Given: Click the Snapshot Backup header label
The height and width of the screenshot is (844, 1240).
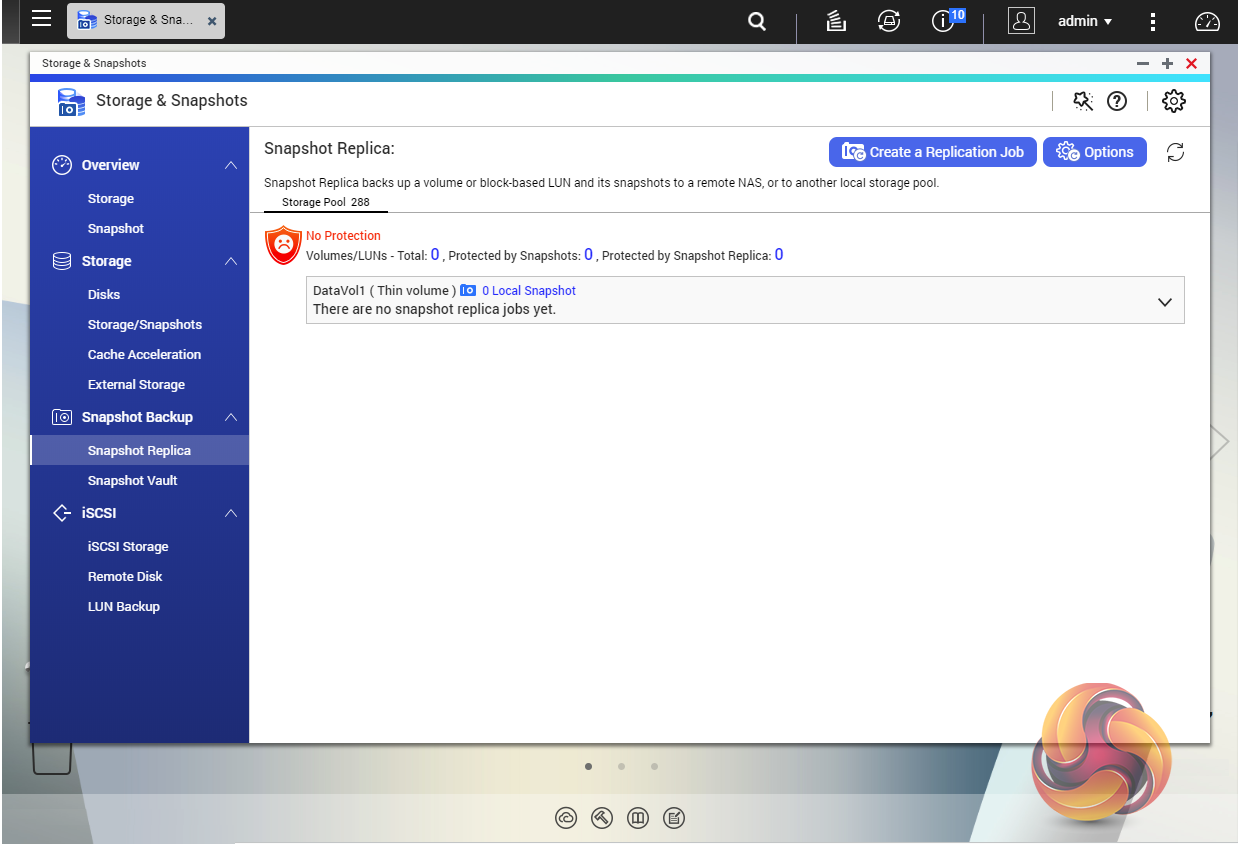Looking at the screenshot, I should coord(137,417).
